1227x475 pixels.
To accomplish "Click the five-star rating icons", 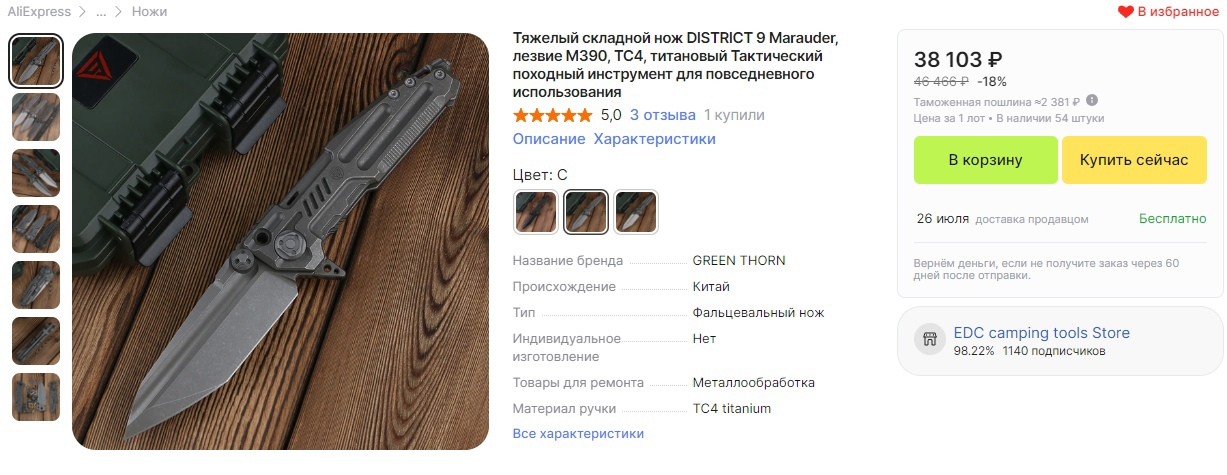I will (x=552, y=115).
